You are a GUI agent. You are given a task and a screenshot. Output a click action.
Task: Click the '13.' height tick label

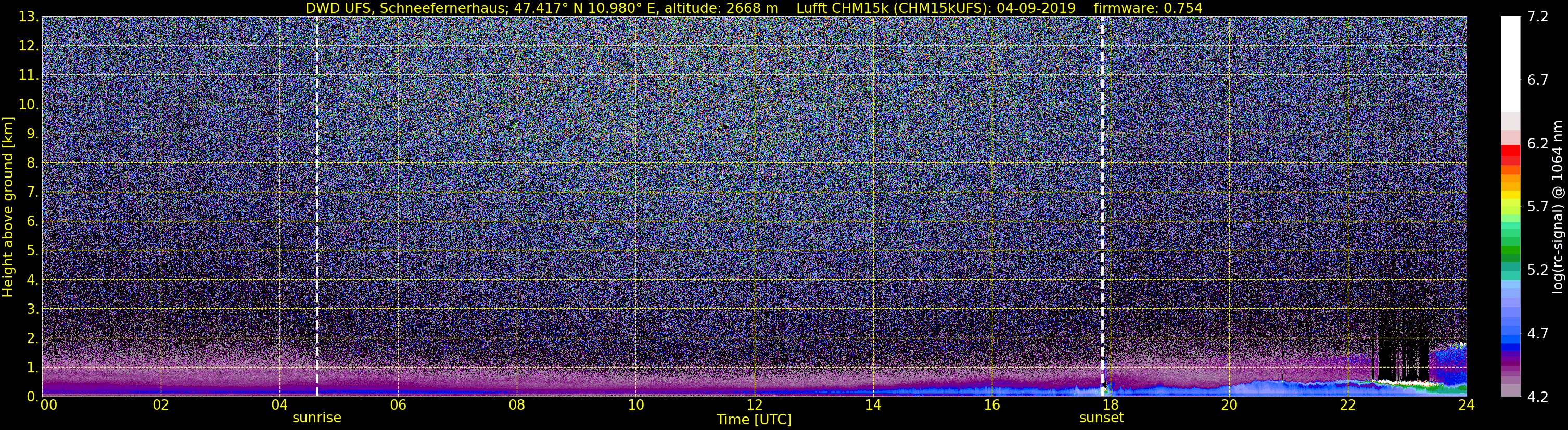29,17
